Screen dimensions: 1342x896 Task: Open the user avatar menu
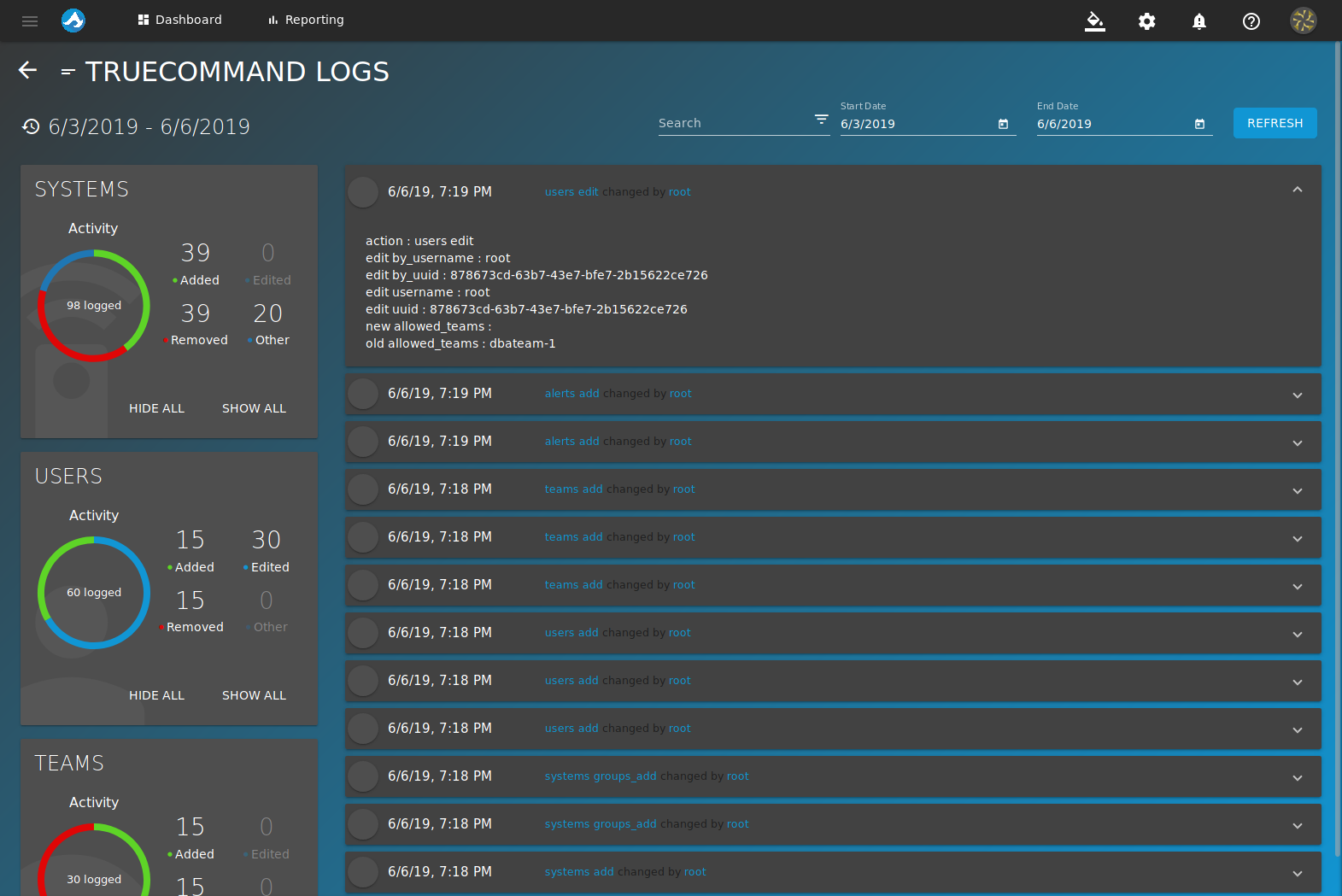[1304, 20]
